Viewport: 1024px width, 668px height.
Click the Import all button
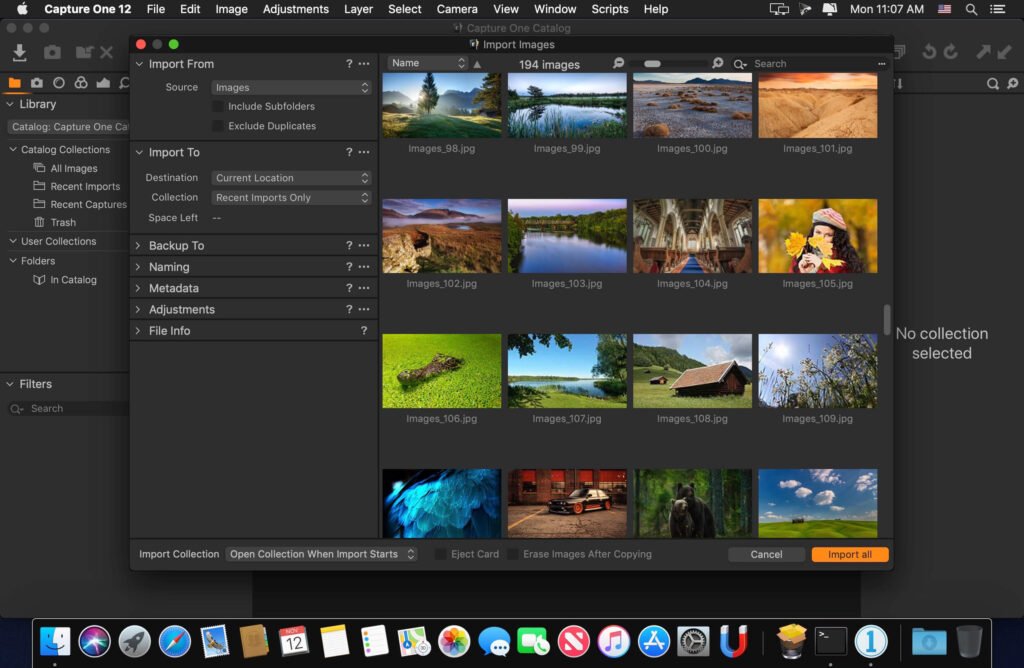849,553
